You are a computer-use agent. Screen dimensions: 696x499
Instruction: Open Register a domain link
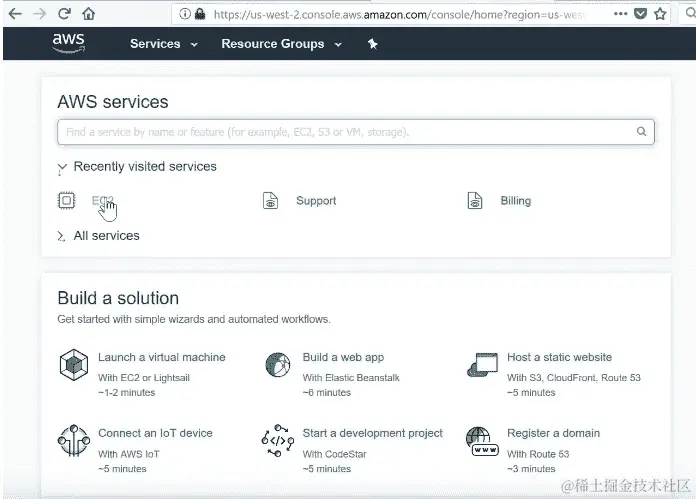554,433
